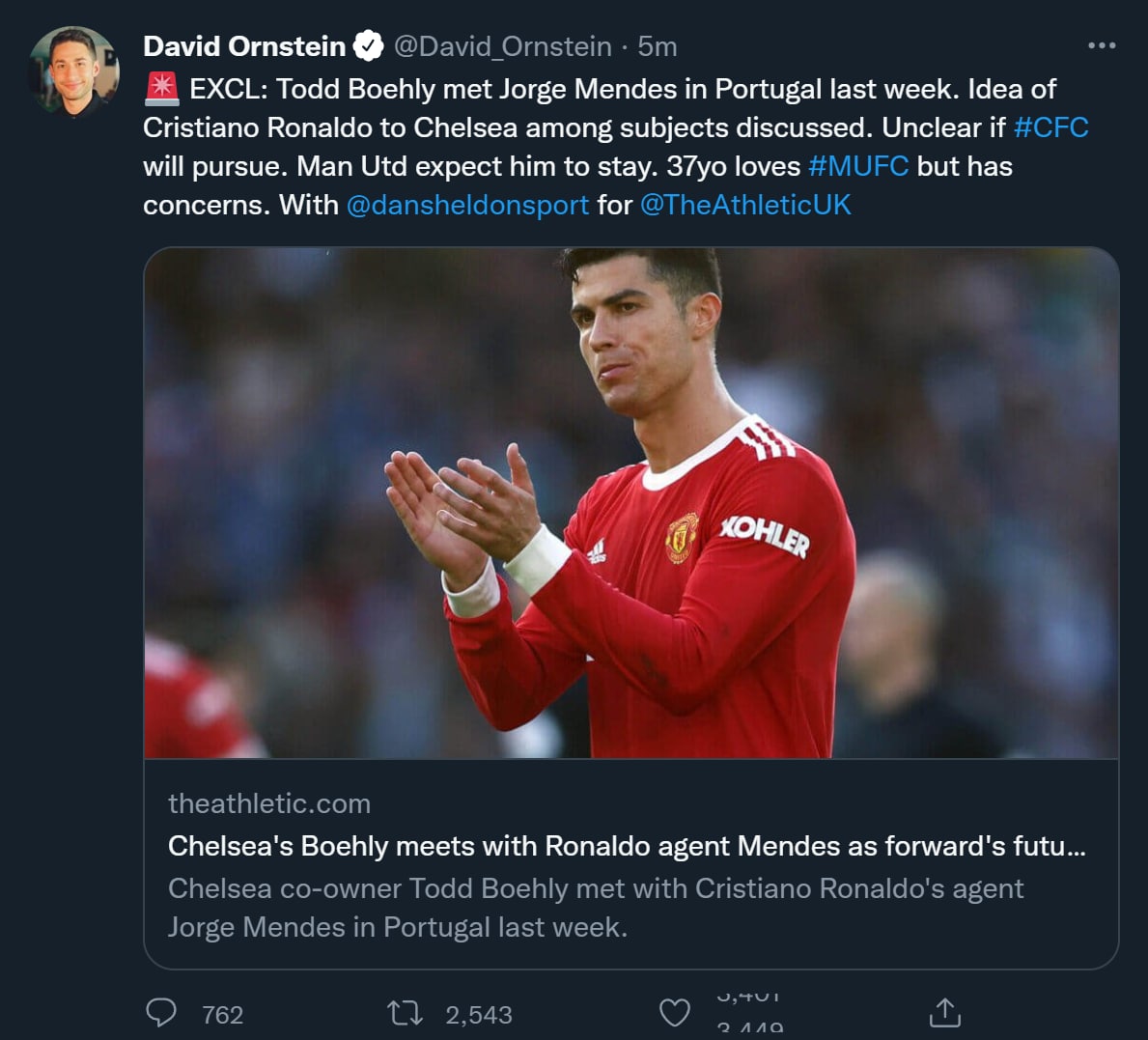Click the David Ornstein display name
Viewport: 1148px width, 1040px height.
click(244, 46)
